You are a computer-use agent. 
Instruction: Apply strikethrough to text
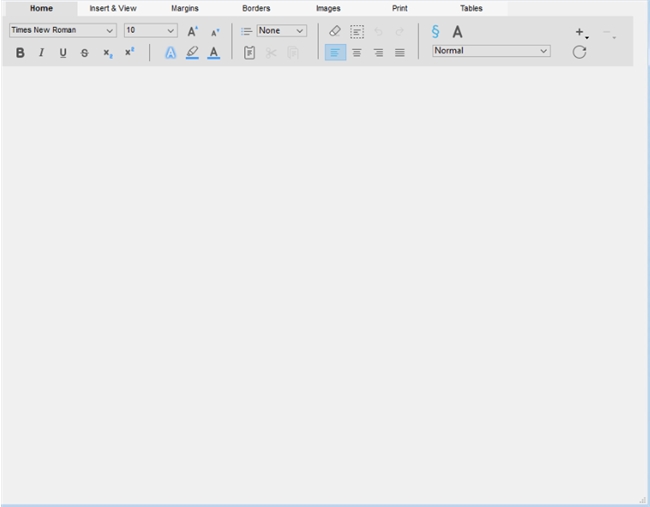click(x=84, y=53)
